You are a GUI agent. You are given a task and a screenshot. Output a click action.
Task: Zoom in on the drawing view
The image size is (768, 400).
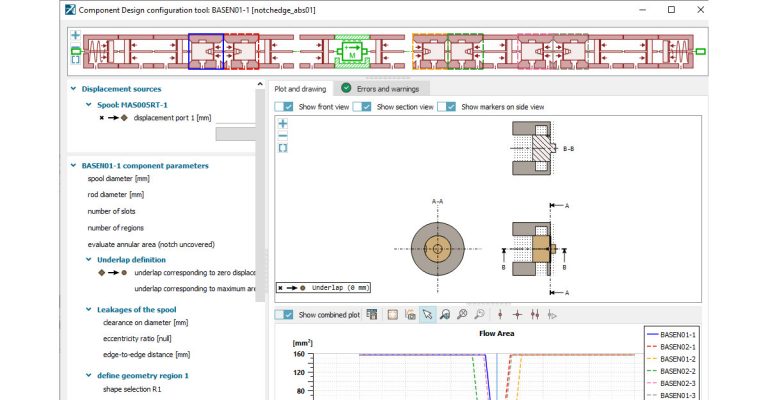point(283,124)
